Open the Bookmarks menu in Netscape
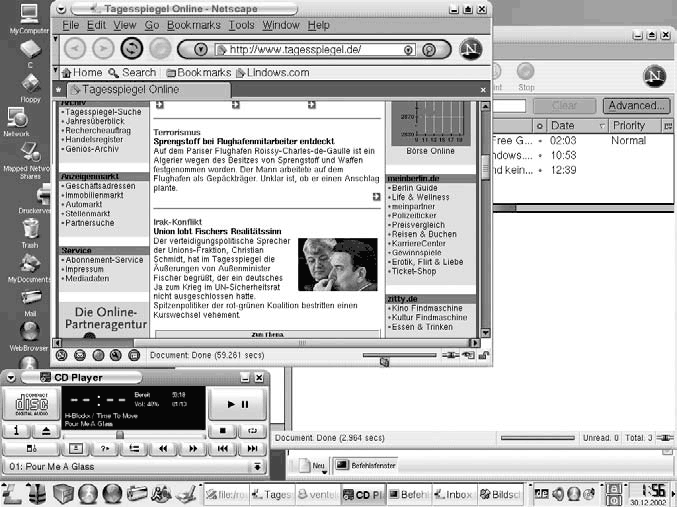677x507 pixels. click(195, 24)
